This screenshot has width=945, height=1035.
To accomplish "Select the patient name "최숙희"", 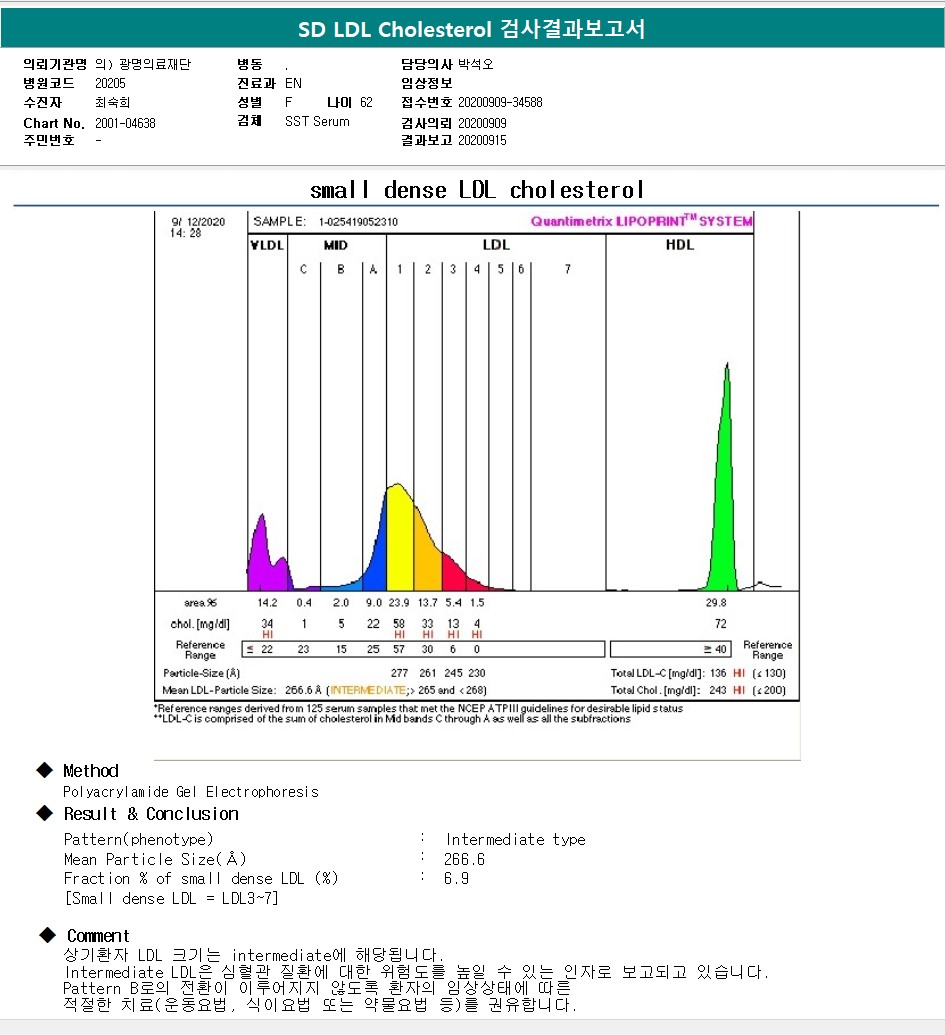I will [x=112, y=102].
